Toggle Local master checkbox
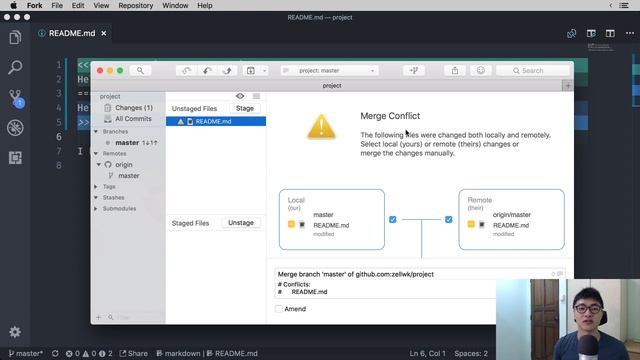 click(393, 220)
